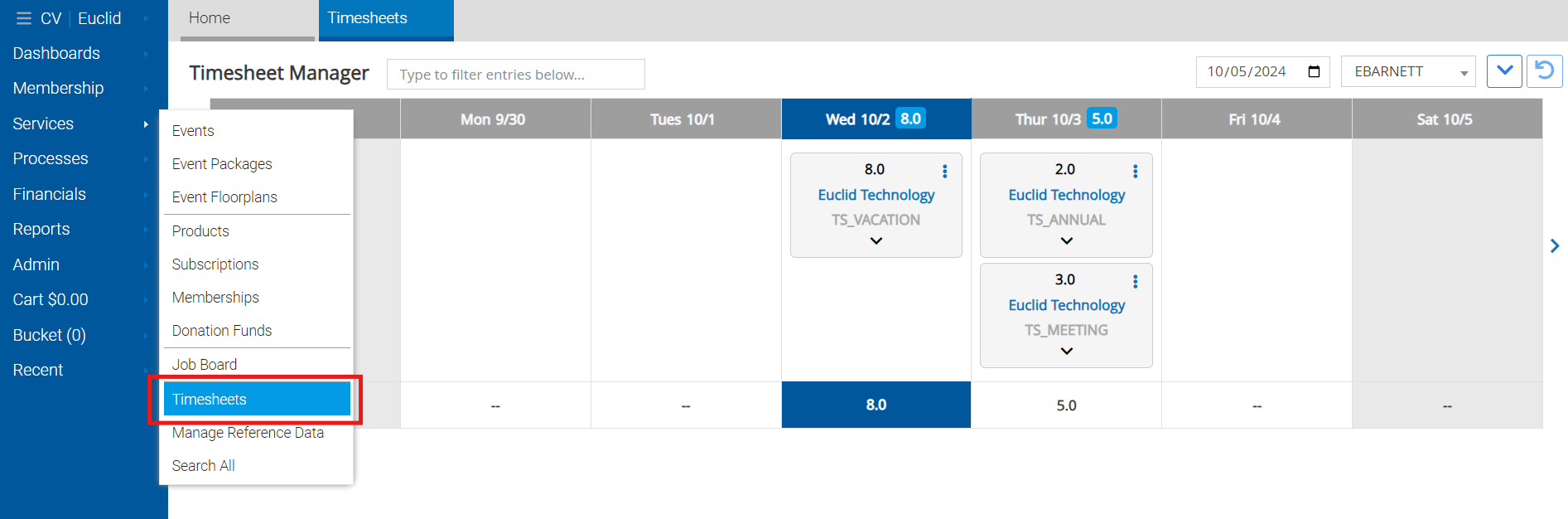Select the Mon 9/30 column header
The width and height of the screenshot is (1568, 519).
point(495,119)
